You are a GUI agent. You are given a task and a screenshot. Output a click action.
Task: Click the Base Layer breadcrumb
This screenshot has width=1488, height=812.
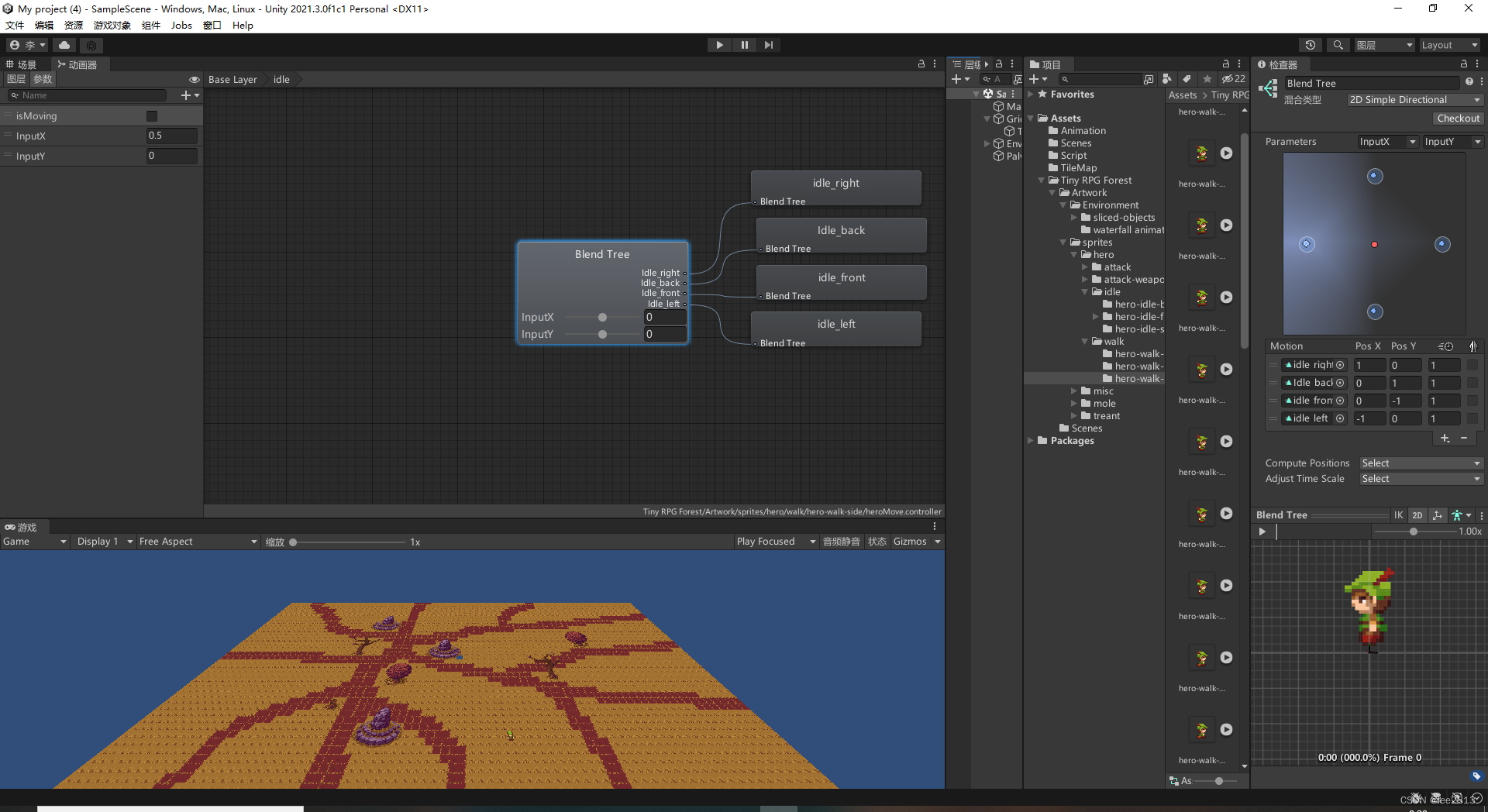click(232, 79)
